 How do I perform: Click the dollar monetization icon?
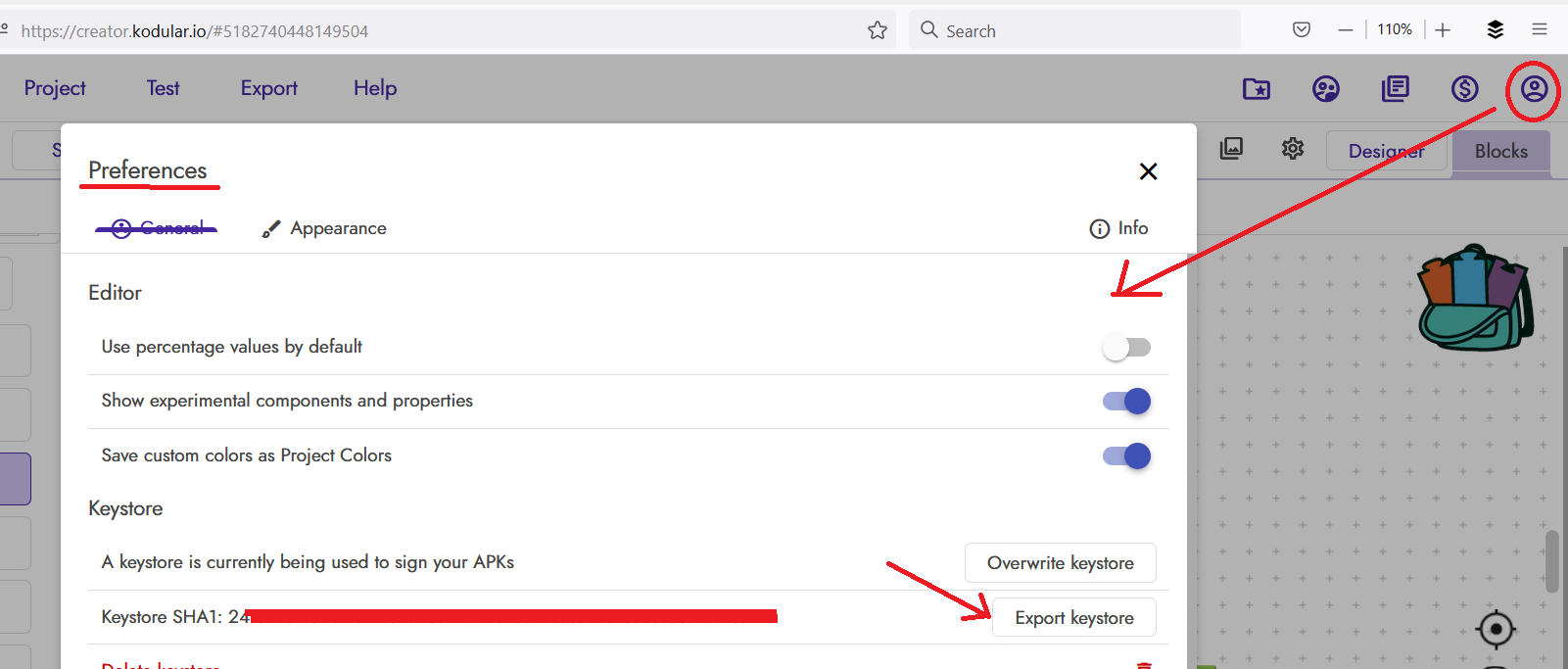pos(1464,89)
